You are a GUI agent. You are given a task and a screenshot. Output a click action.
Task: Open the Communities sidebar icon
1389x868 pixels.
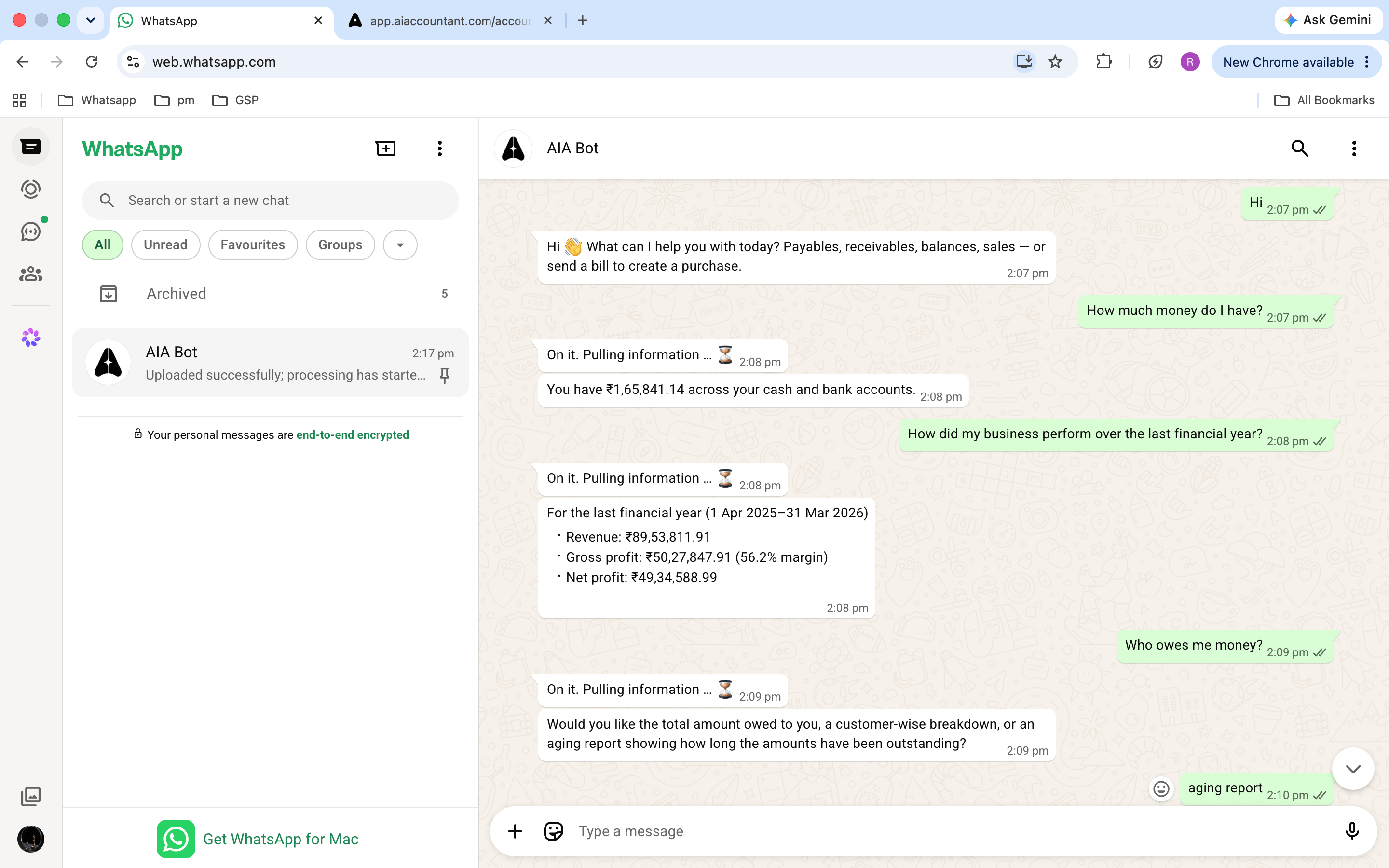pos(31,274)
